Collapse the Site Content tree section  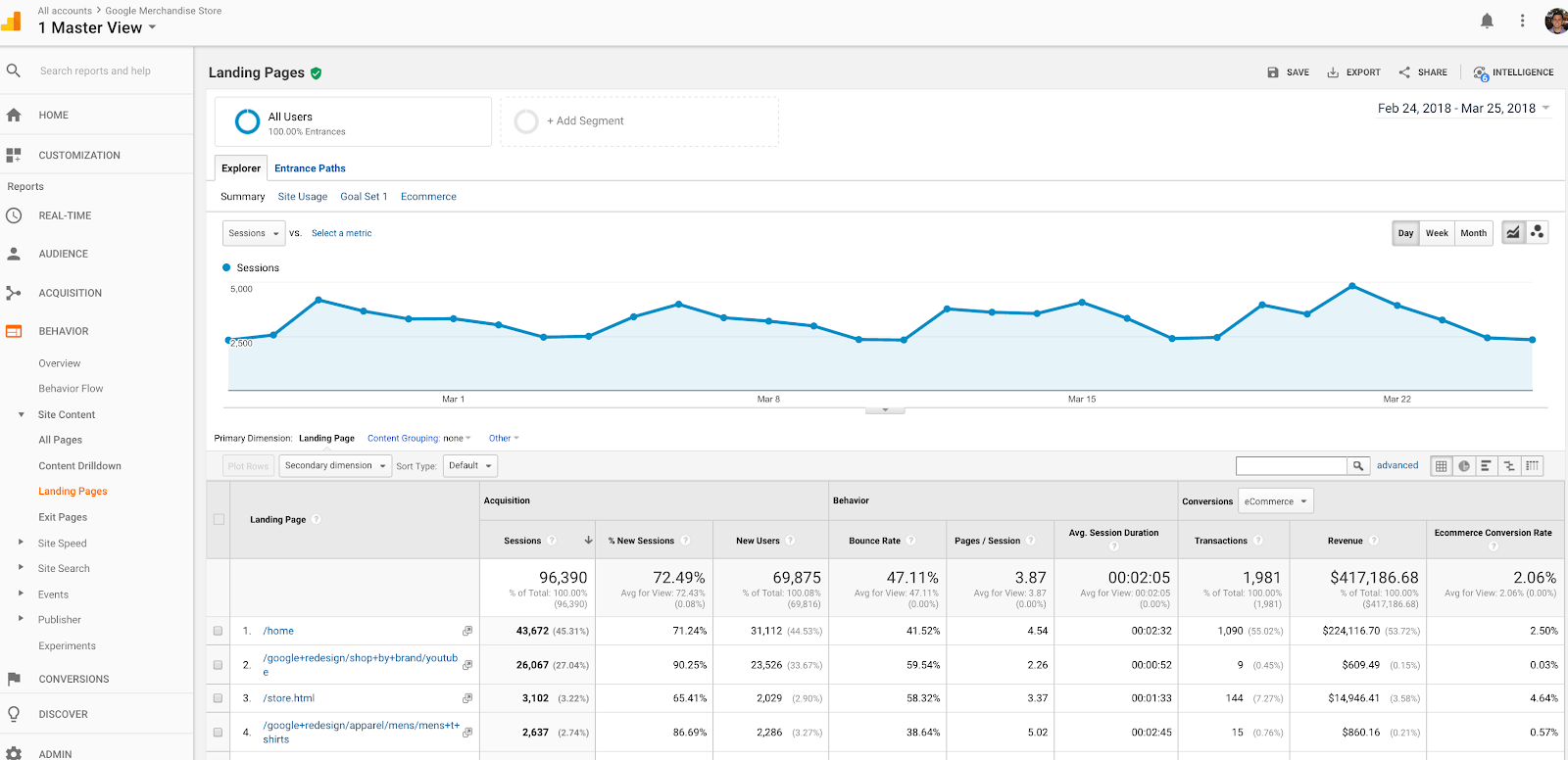pos(22,415)
